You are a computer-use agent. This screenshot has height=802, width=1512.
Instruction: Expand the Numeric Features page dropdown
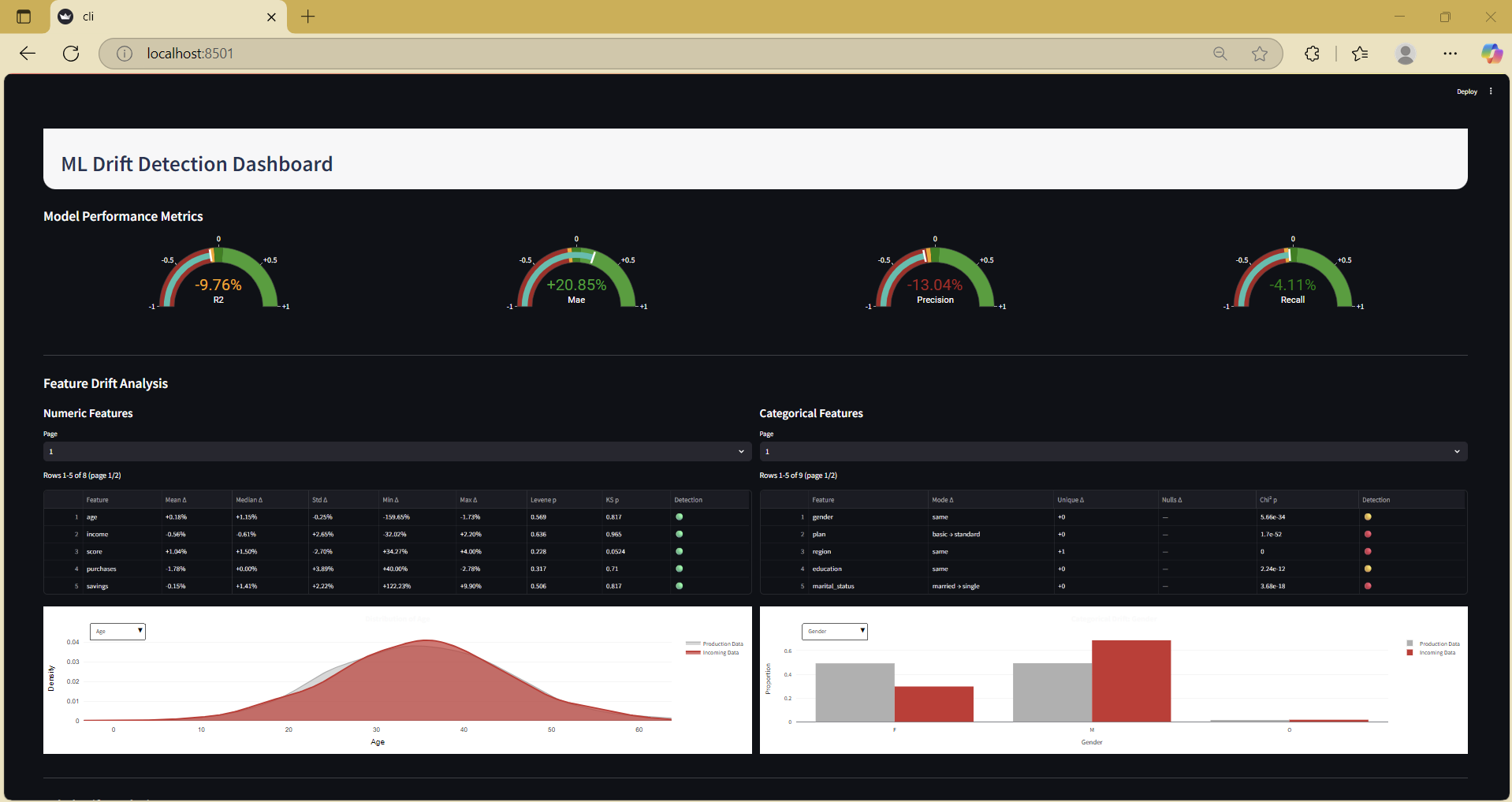[x=396, y=452]
